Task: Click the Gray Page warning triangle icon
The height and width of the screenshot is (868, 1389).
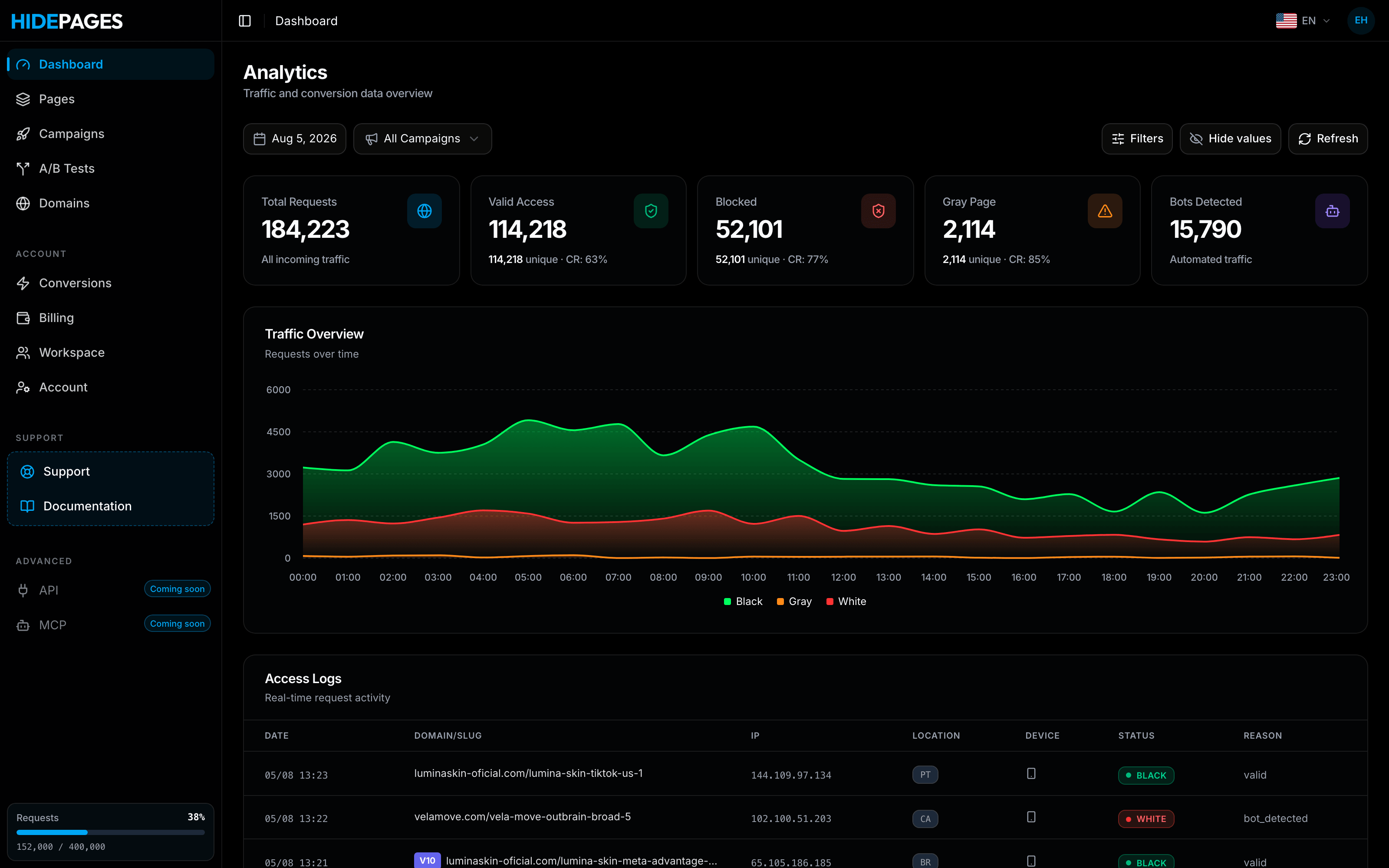Action: click(x=1105, y=211)
